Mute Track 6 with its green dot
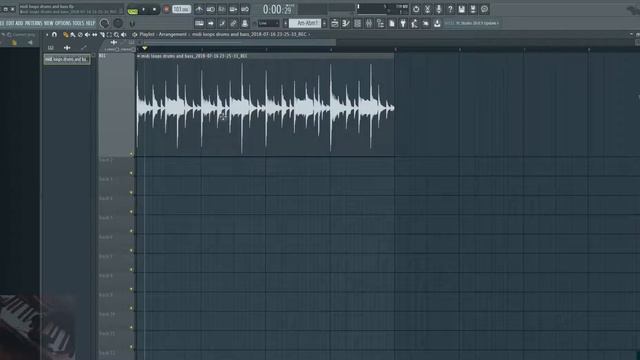640x360 pixels. (131, 250)
